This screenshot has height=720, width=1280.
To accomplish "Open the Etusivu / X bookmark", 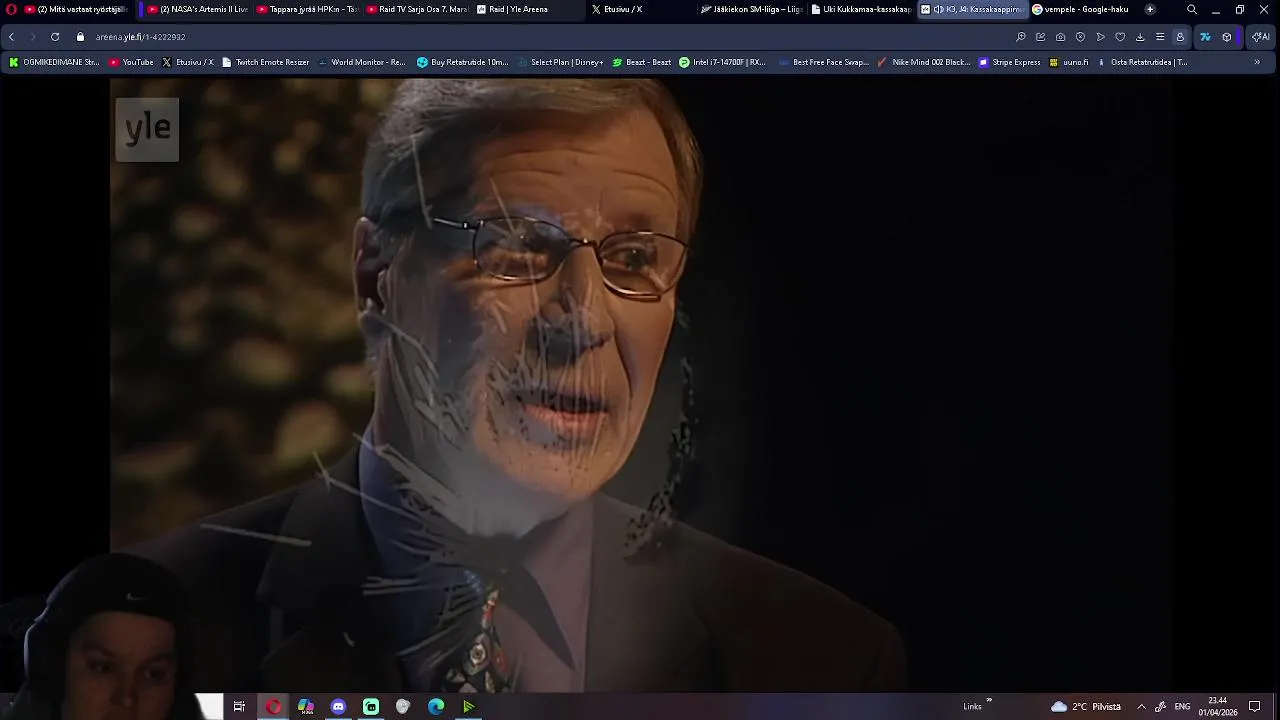I will (188, 62).
